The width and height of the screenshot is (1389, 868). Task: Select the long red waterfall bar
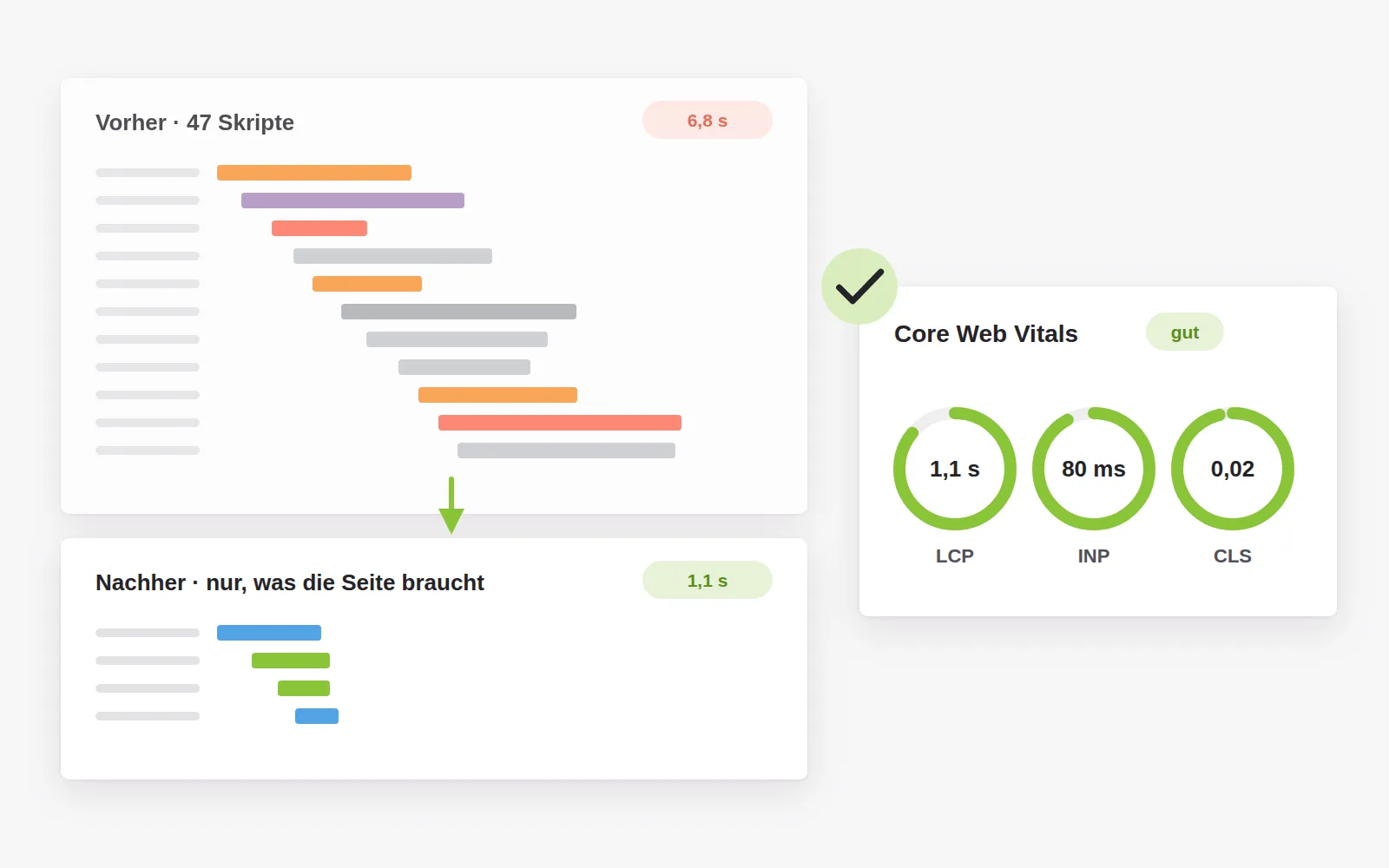560,423
